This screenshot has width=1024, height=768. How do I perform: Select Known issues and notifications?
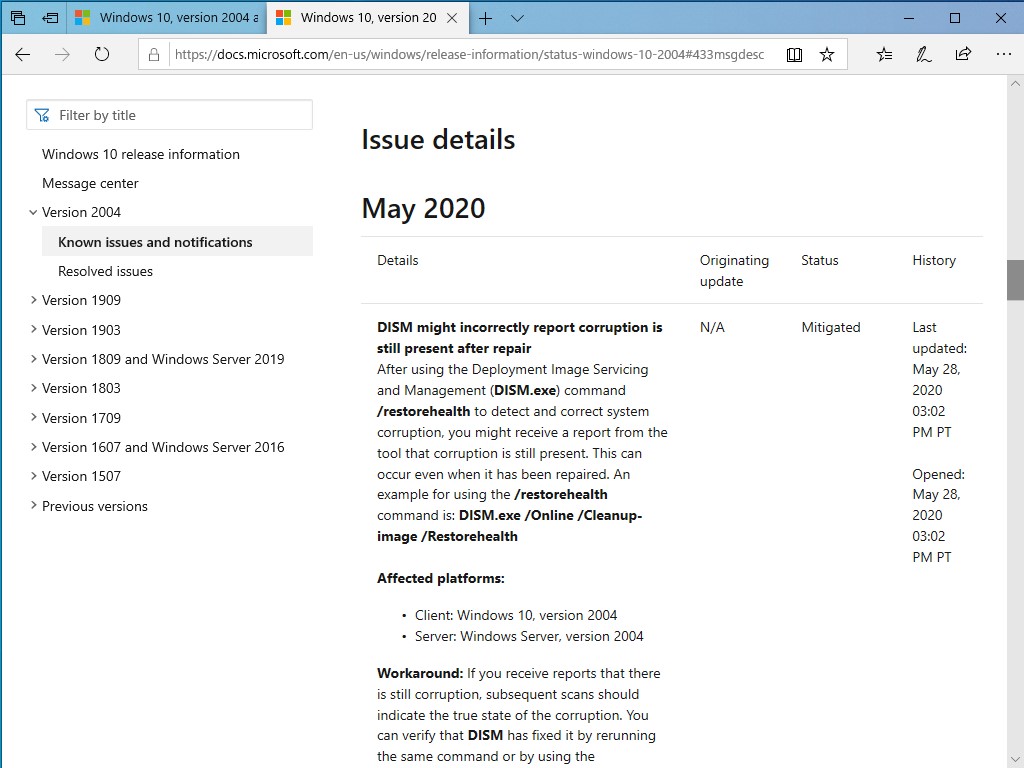pos(155,242)
